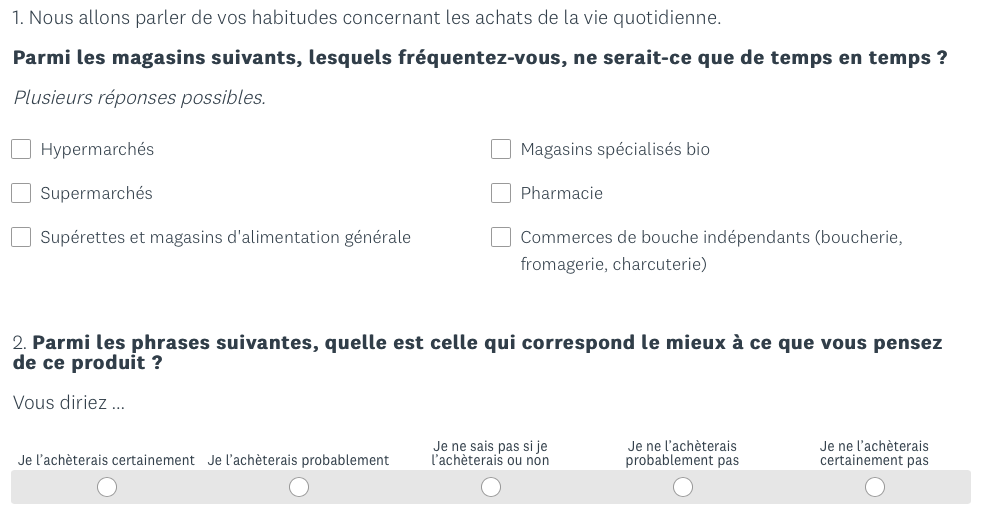
Task: Choose the radio button under "Je l'achèterais certainement"
Action: point(107,487)
